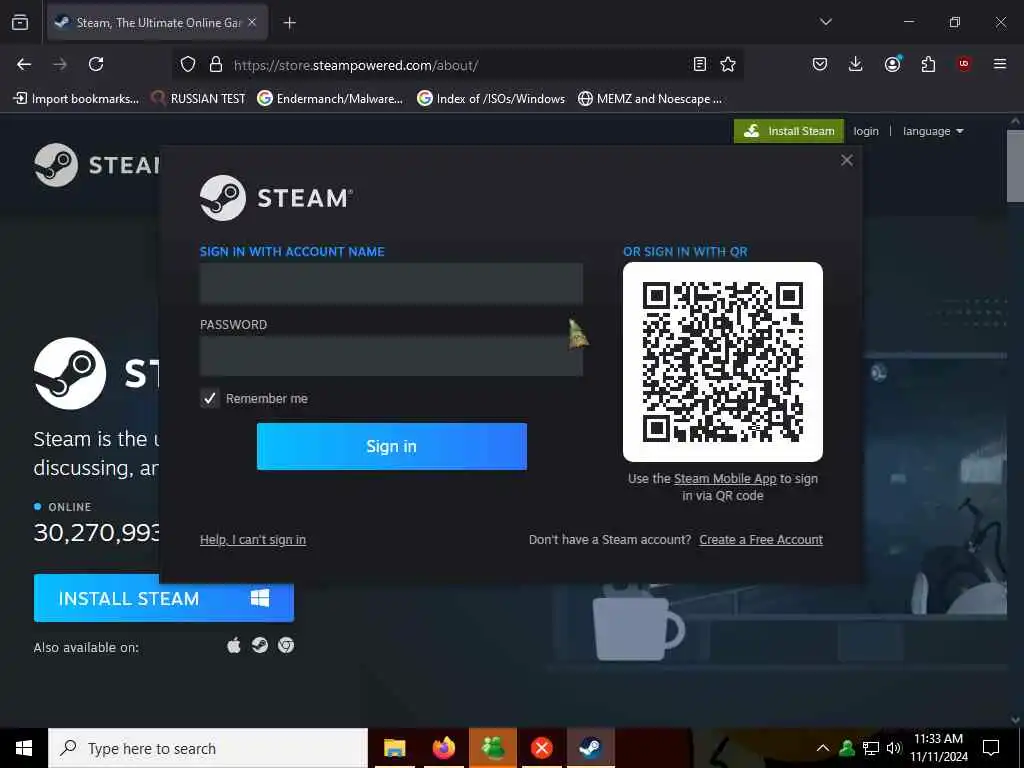Open the Firefox hamburger application menu
1024x768 pixels.
999,64
